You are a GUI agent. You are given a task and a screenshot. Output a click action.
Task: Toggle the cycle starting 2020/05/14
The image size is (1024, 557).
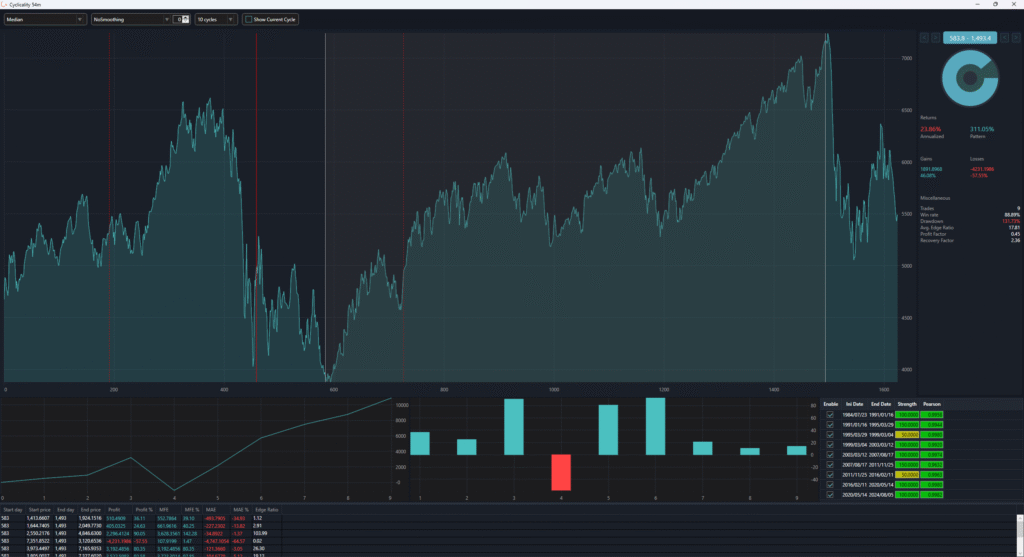(829, 496)
